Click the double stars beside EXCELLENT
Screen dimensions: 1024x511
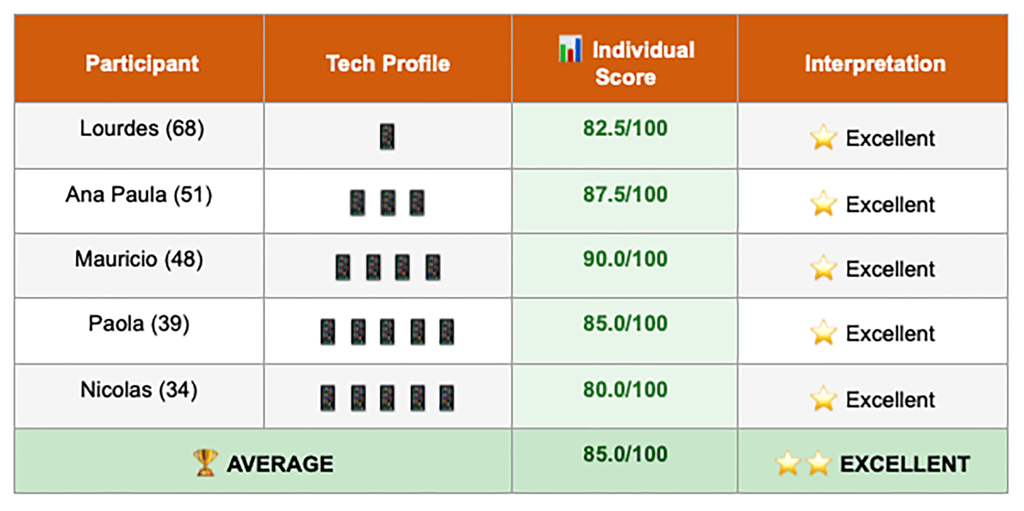click(x=803, y=464)
